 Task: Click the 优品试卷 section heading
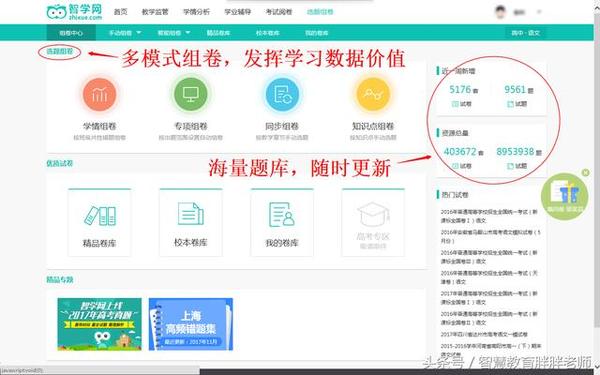coord(60,163)
